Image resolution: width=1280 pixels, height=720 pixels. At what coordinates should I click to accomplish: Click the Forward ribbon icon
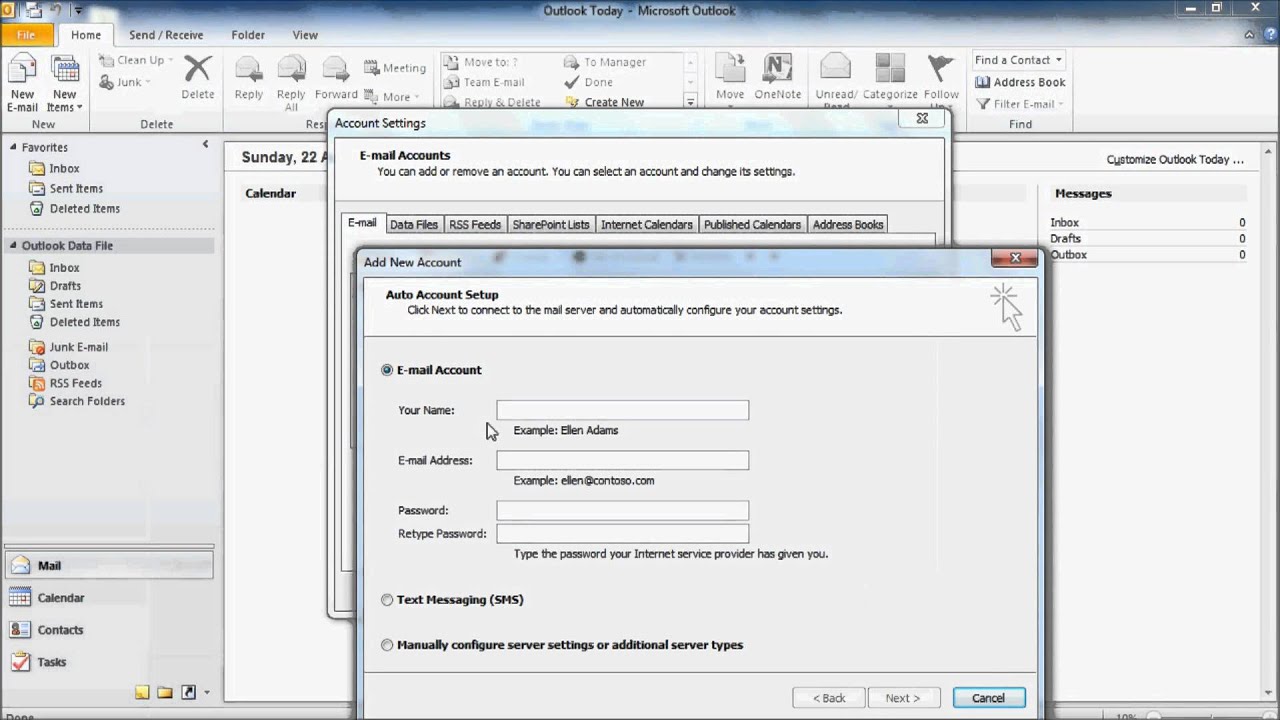[x=335, y=77]
